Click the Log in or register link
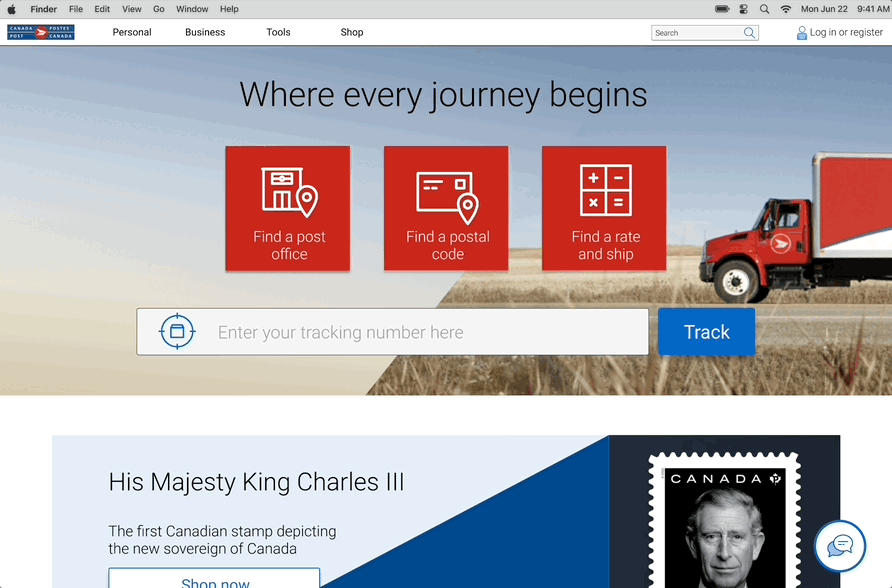The width and height of the screenshot is (892, 588). point(846,32)
